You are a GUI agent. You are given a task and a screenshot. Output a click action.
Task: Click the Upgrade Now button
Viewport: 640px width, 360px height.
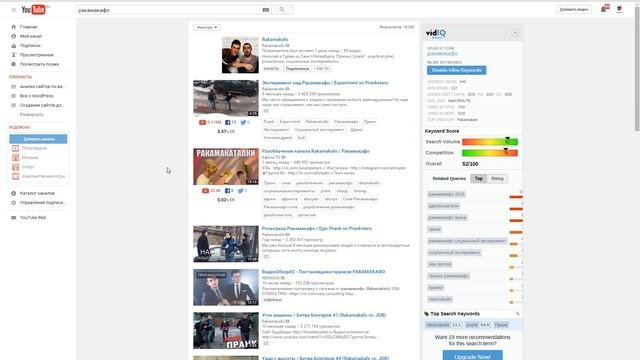(473, 356)
